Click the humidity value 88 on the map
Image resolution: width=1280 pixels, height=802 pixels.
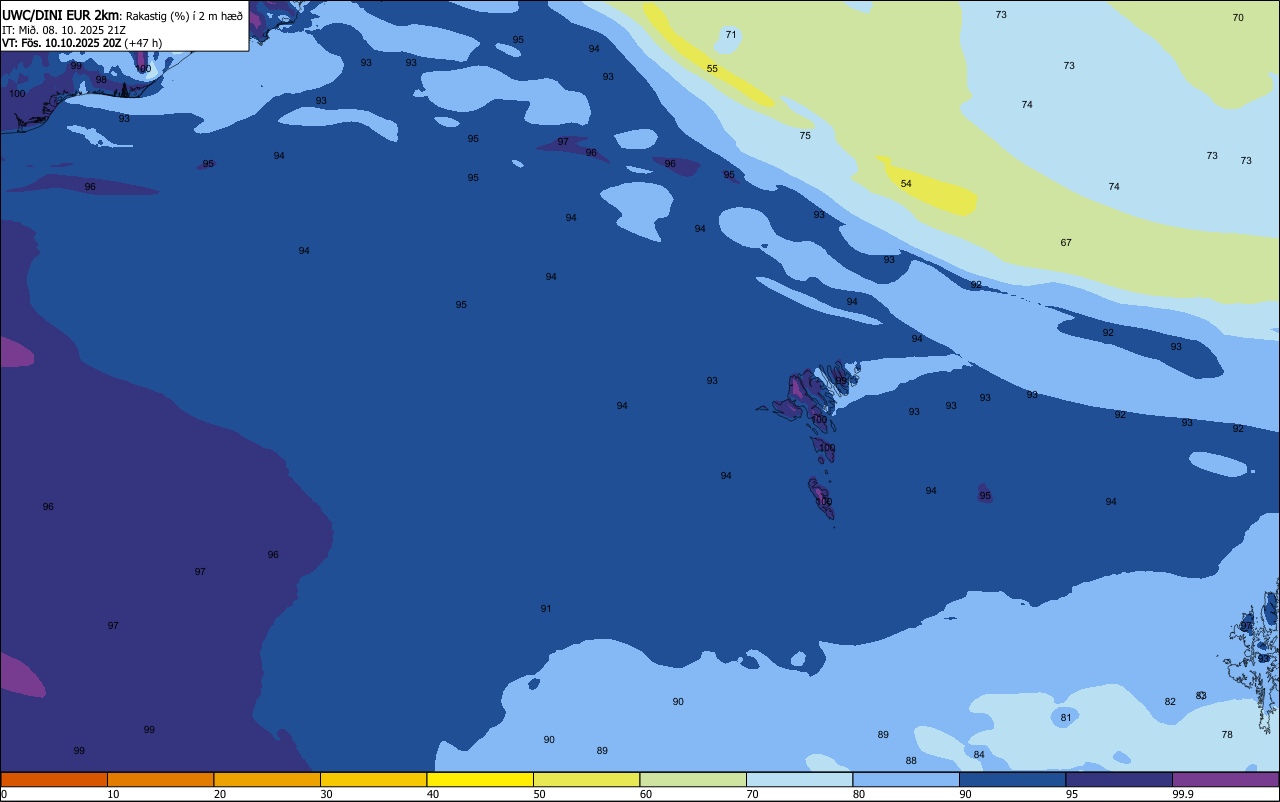click(x=911, y=761)
